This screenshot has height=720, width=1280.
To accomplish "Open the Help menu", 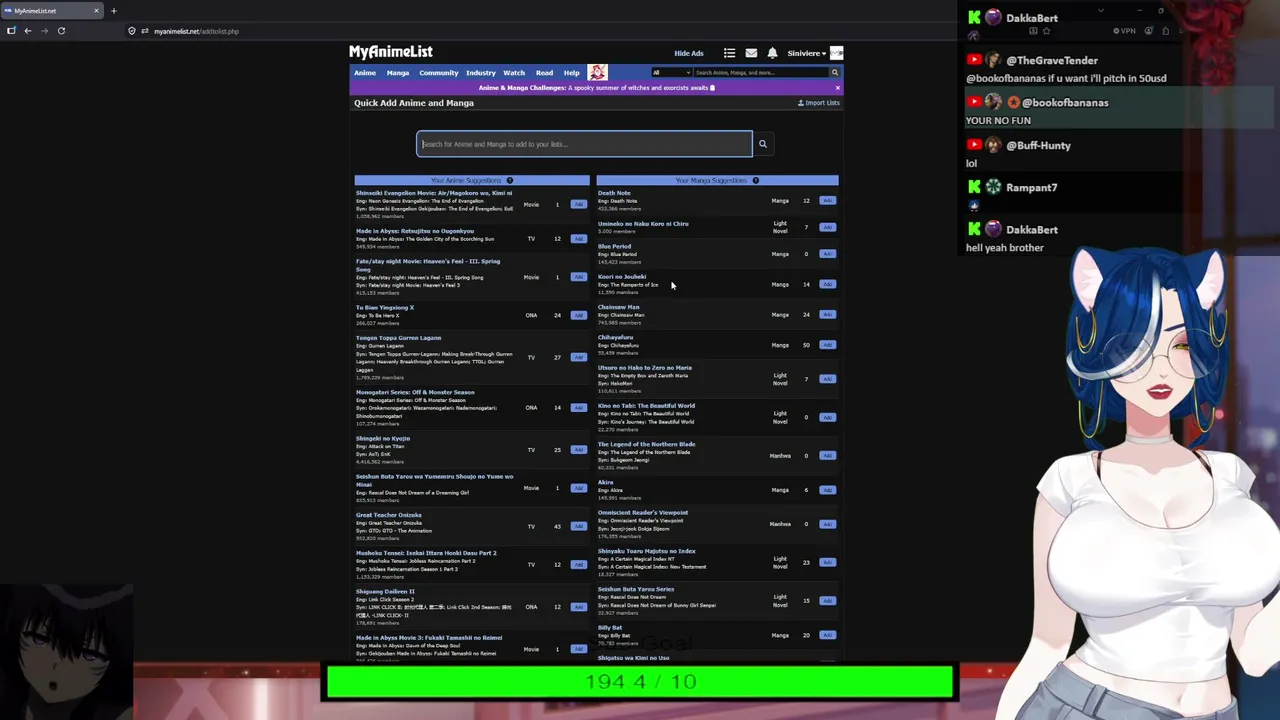I will click(x=571, y=73).
